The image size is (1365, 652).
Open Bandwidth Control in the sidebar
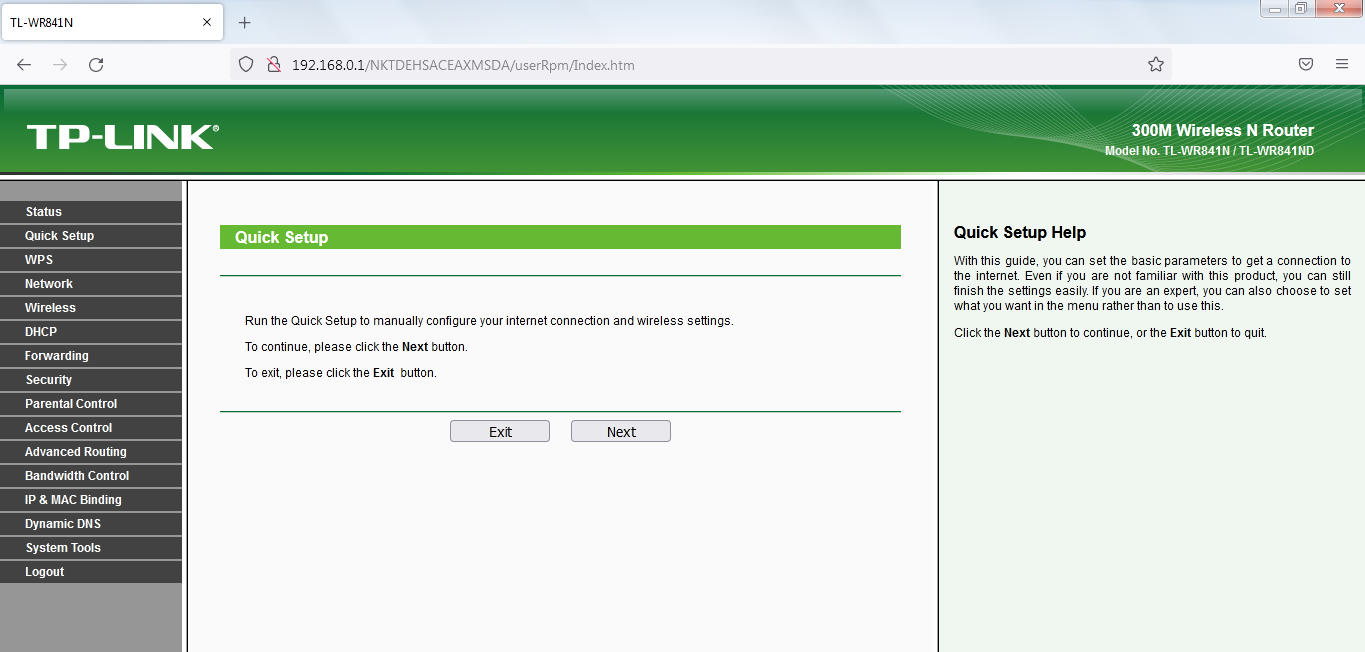91,476
